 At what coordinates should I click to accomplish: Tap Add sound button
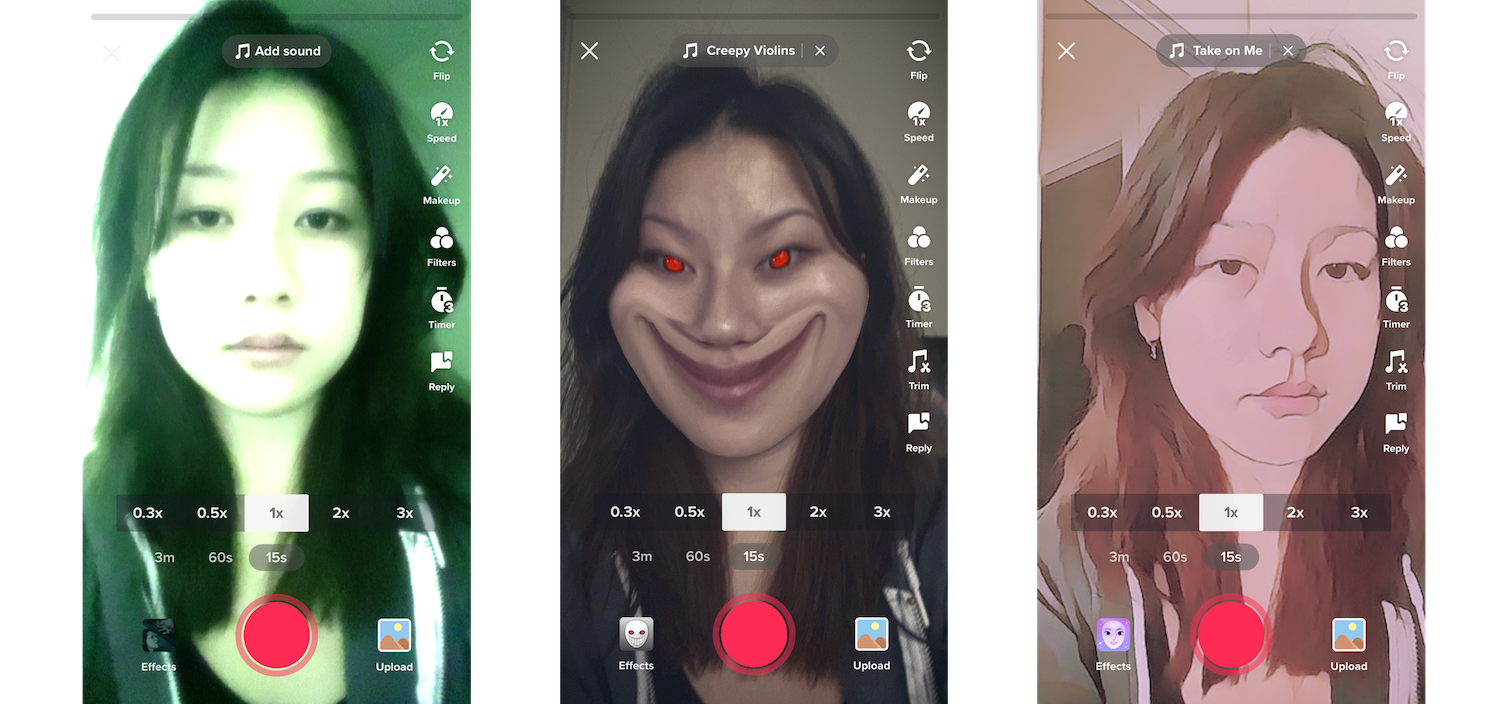coord(277,51)
